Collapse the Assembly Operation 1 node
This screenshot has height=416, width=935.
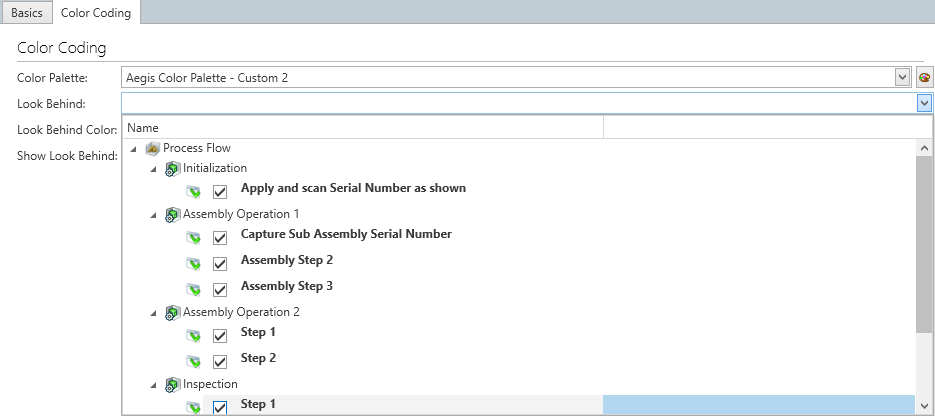point(153,214)
